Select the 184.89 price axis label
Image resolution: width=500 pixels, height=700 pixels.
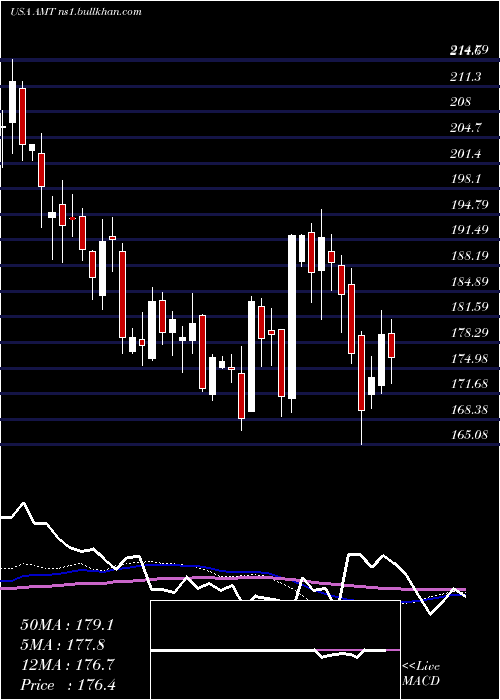(469, 282)
